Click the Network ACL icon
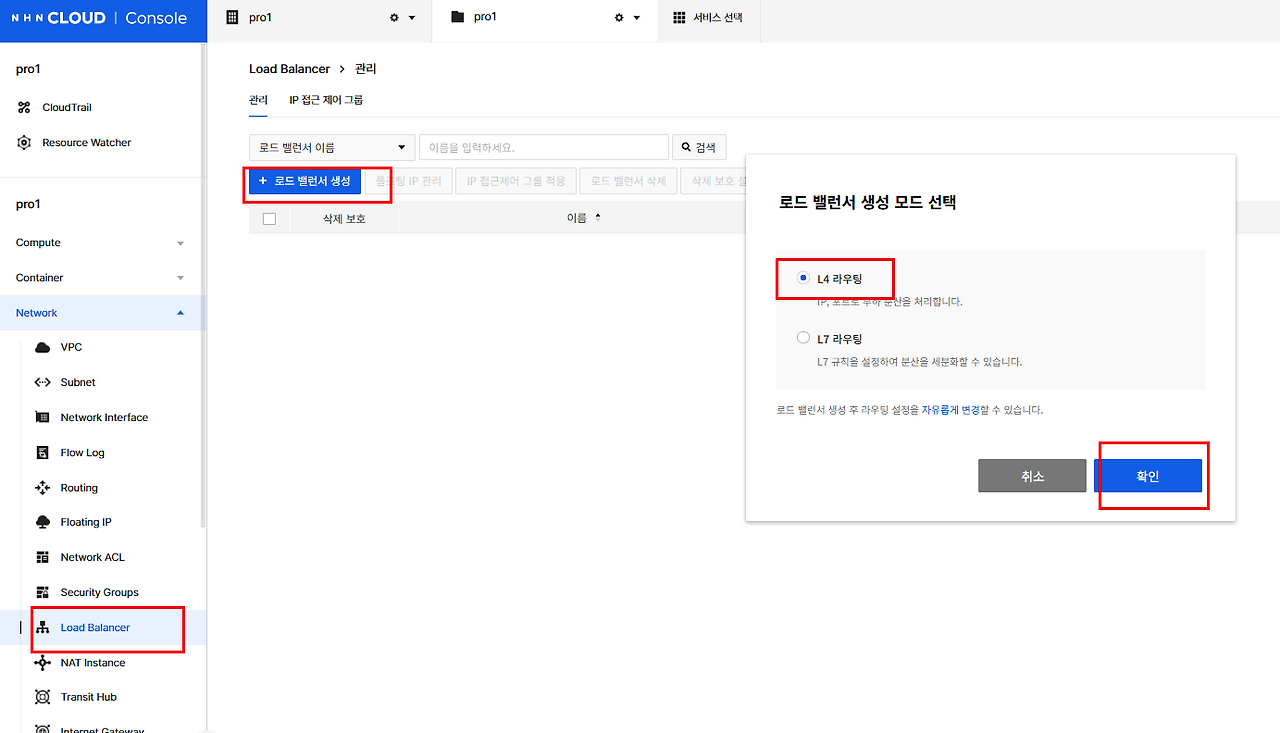 tap(42, 557)
